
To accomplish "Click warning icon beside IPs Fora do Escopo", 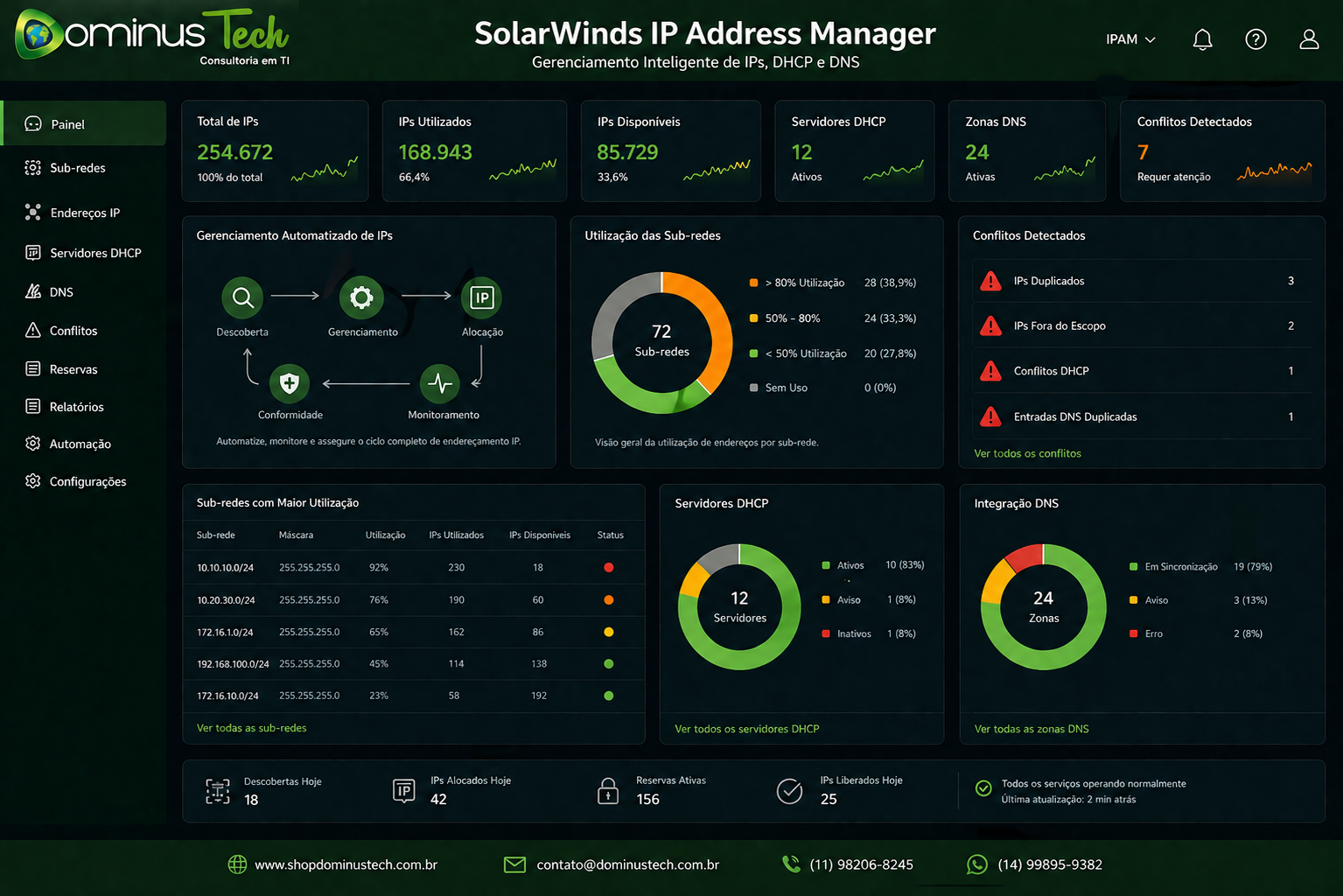I will click(x=990, y=325).
